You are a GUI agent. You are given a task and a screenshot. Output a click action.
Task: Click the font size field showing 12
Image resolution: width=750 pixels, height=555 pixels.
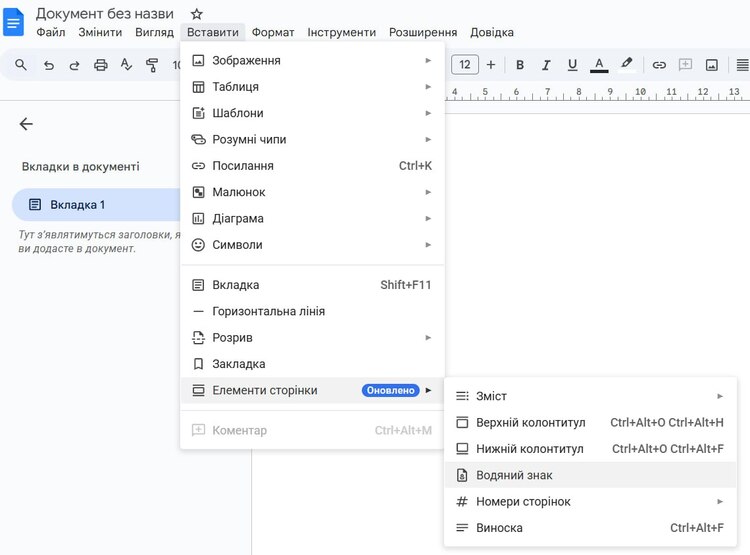pyautogui.click(x=465, y=65)
